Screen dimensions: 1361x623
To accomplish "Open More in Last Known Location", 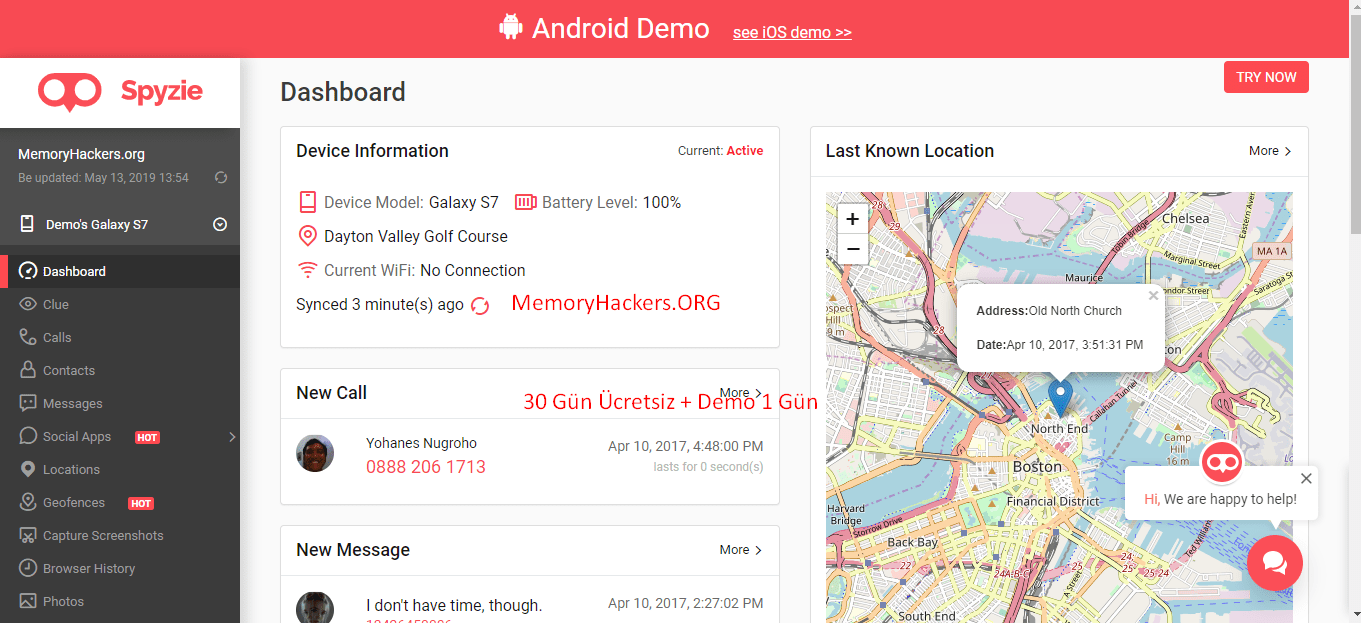I will pos(1270,151).
